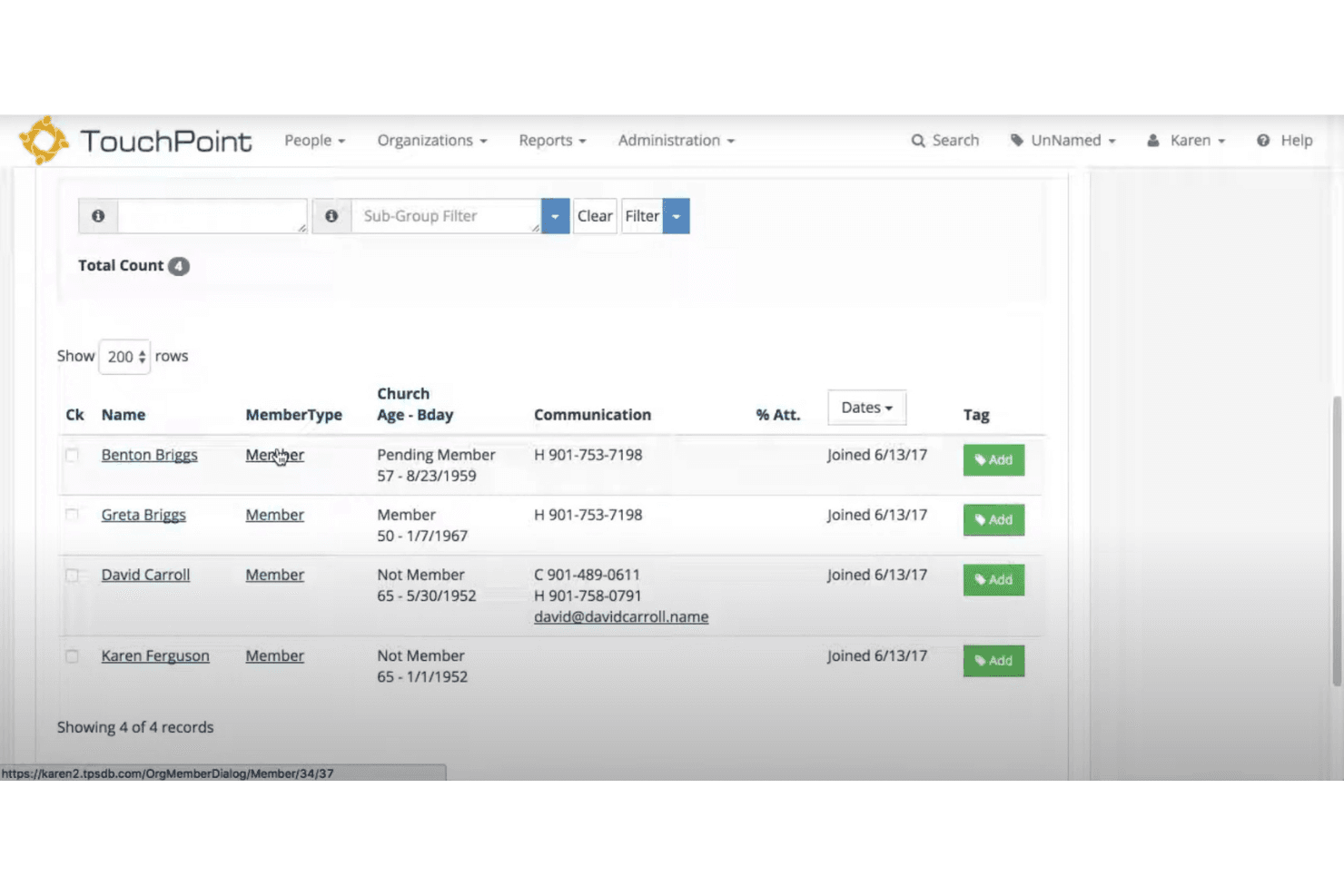Open the Sub-Group Filter dropdown arrow
The width and height of the screenshot is (1344, 896).
pyautogui.click(x=555, y=216)
